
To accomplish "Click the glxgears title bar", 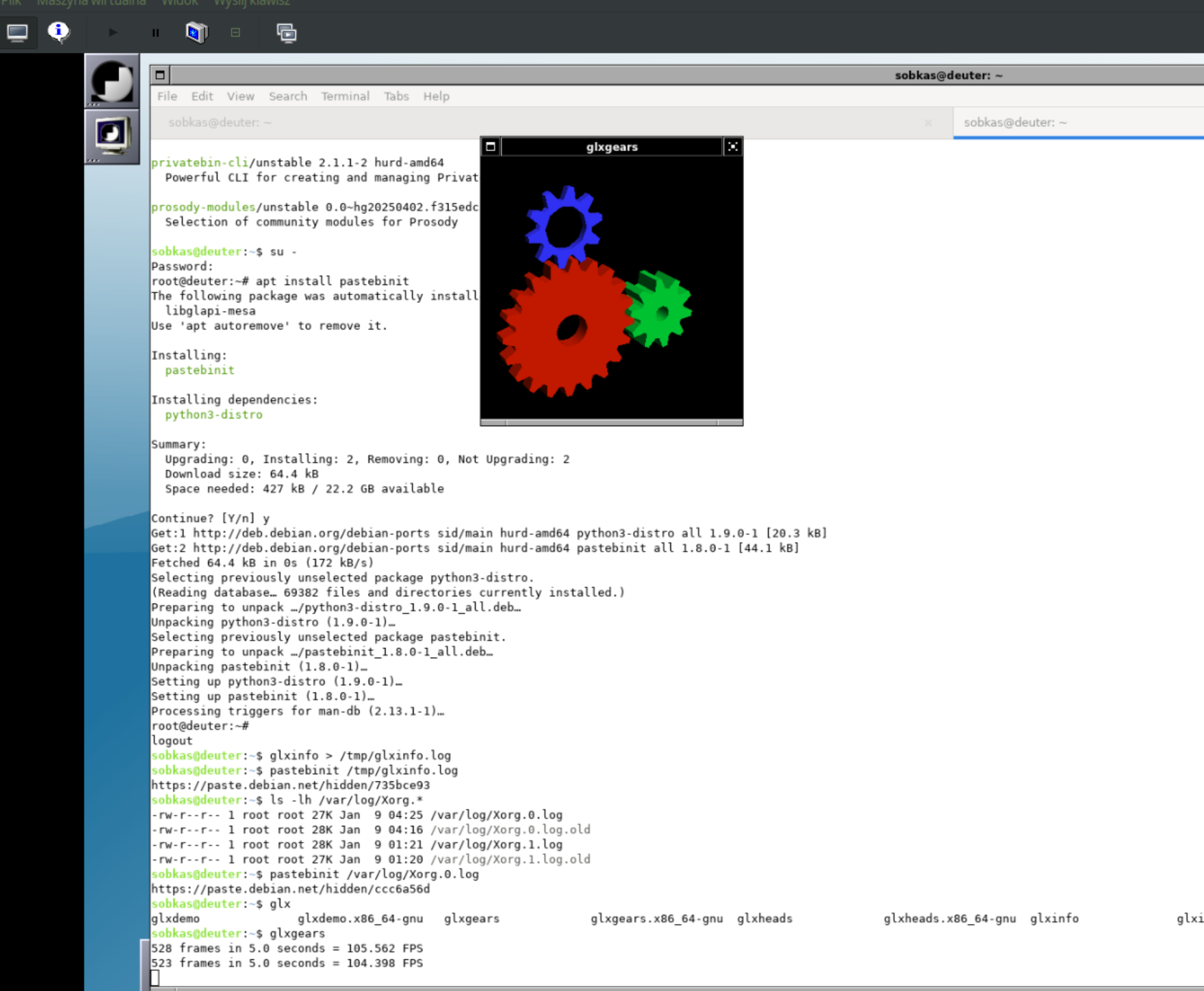I will (611, 146).
